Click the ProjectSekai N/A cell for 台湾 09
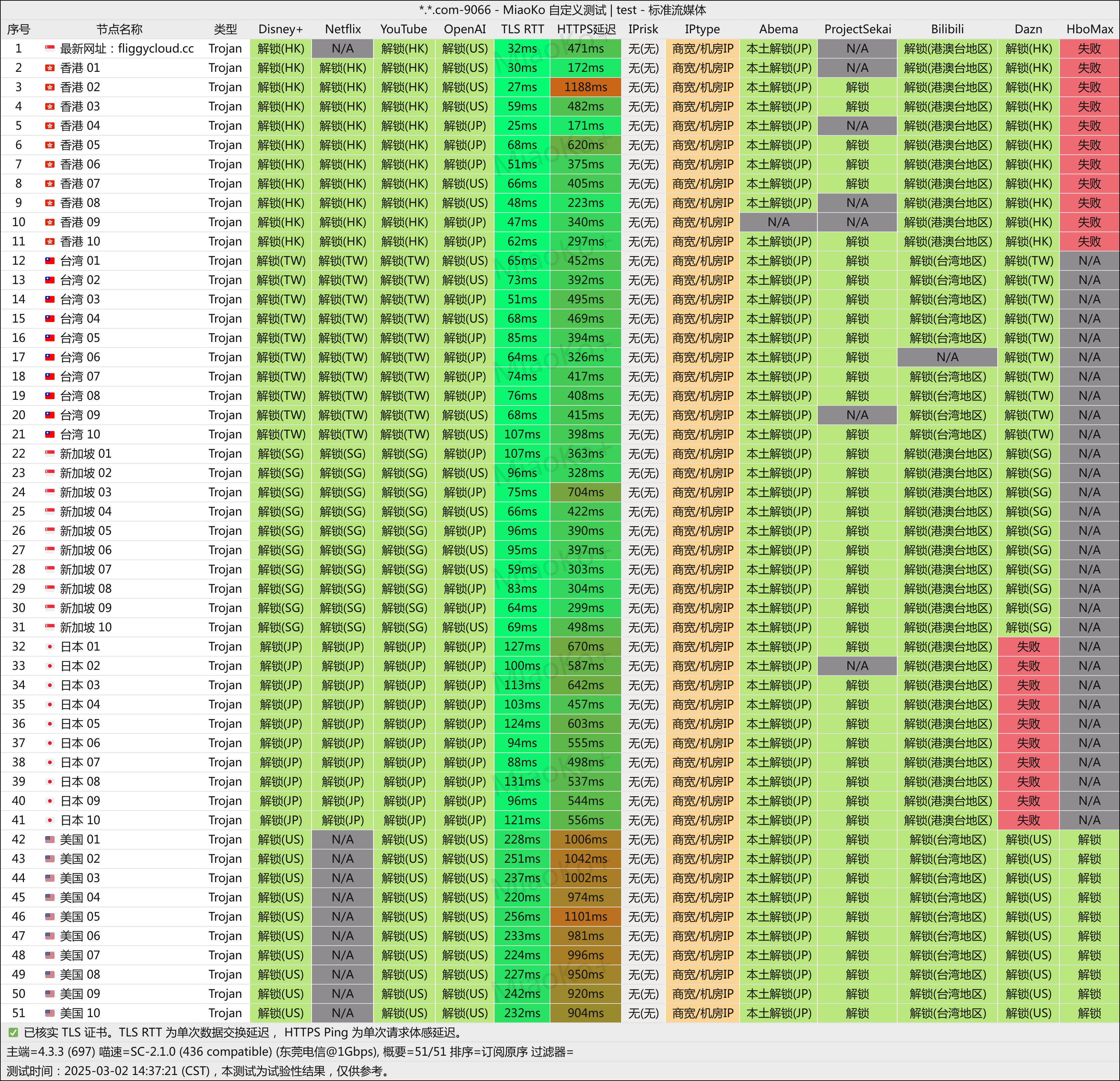Screen dimensions: 1120x1081 857,415
